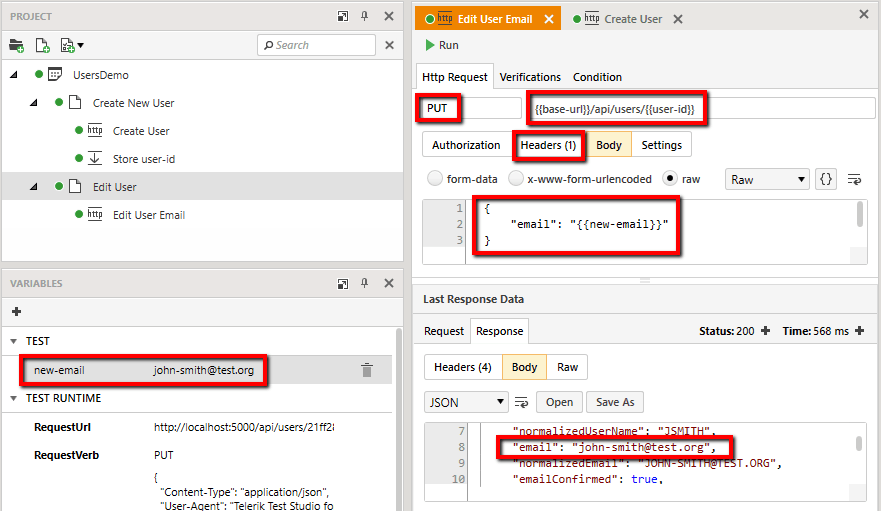
Task: Collapse the TEST variables section
Action: coord(13,341)
